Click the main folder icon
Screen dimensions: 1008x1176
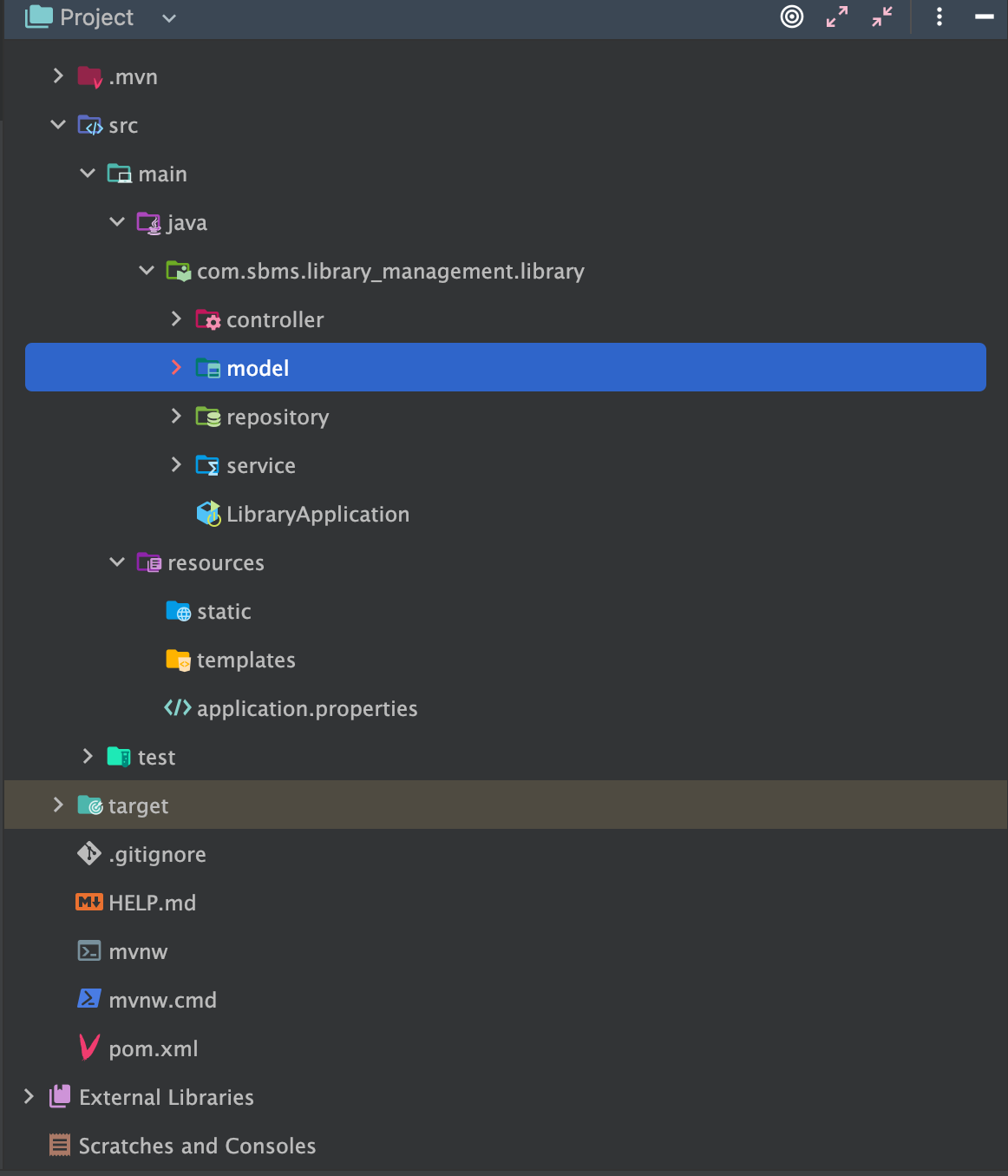[120, 174]
